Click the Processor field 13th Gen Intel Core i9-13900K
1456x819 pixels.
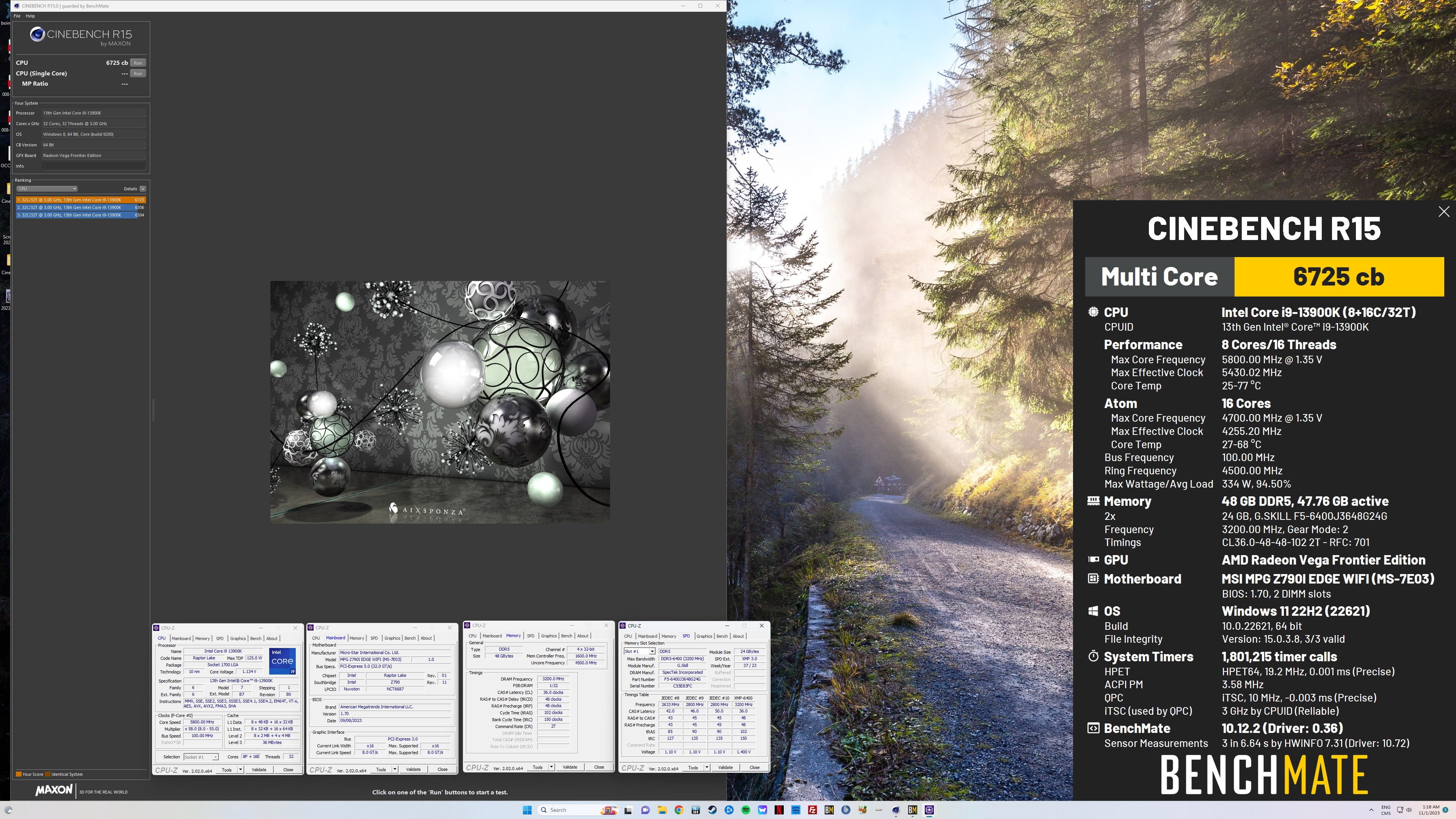click(x=93, y=113)
